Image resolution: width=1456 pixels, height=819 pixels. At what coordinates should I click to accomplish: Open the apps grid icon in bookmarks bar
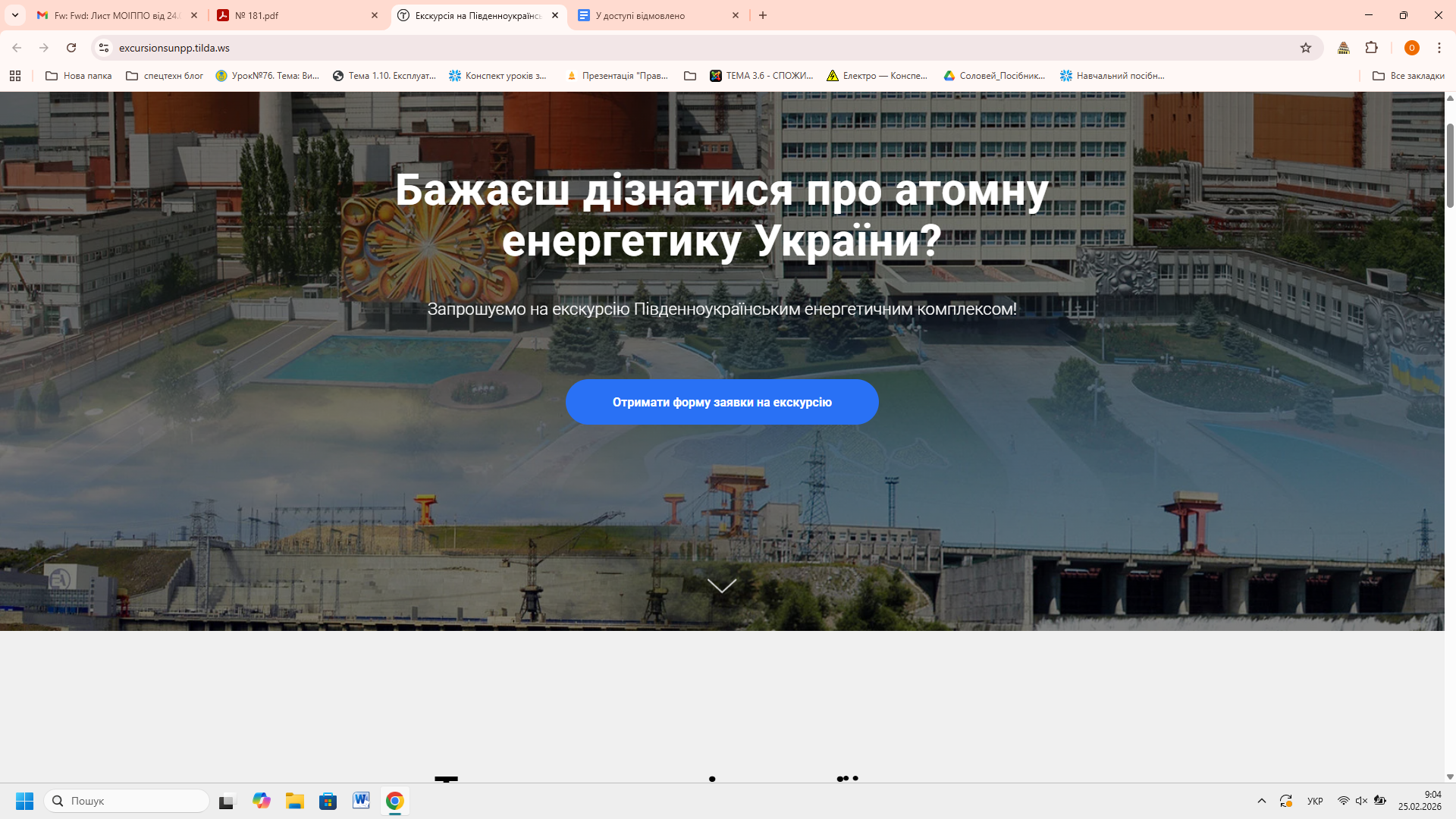pos(15,76)
